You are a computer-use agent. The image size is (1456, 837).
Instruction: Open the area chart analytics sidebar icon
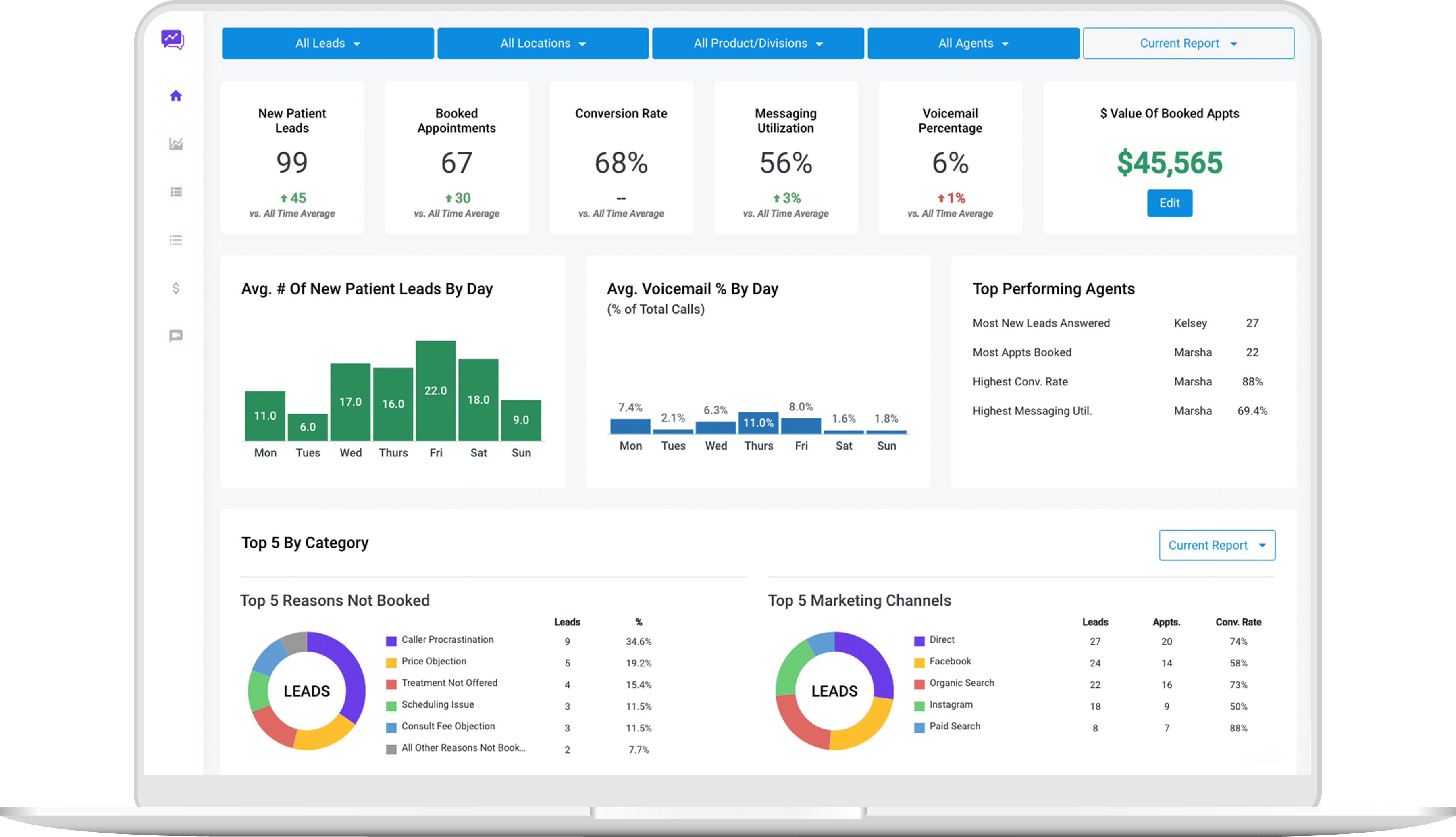[176, 144]
